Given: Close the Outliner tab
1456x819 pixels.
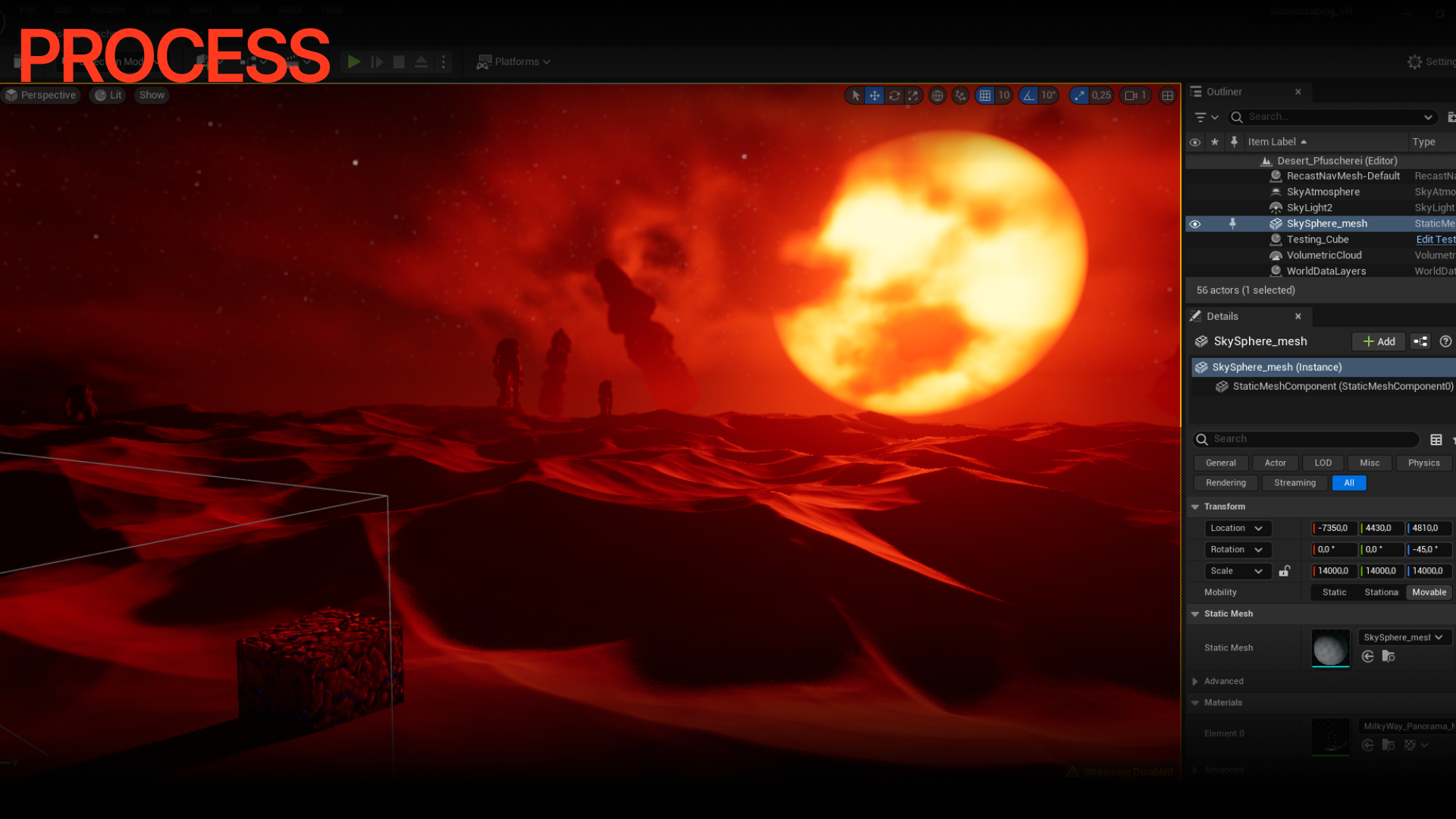Looking at the screenshot, I should pos(1298,92).
